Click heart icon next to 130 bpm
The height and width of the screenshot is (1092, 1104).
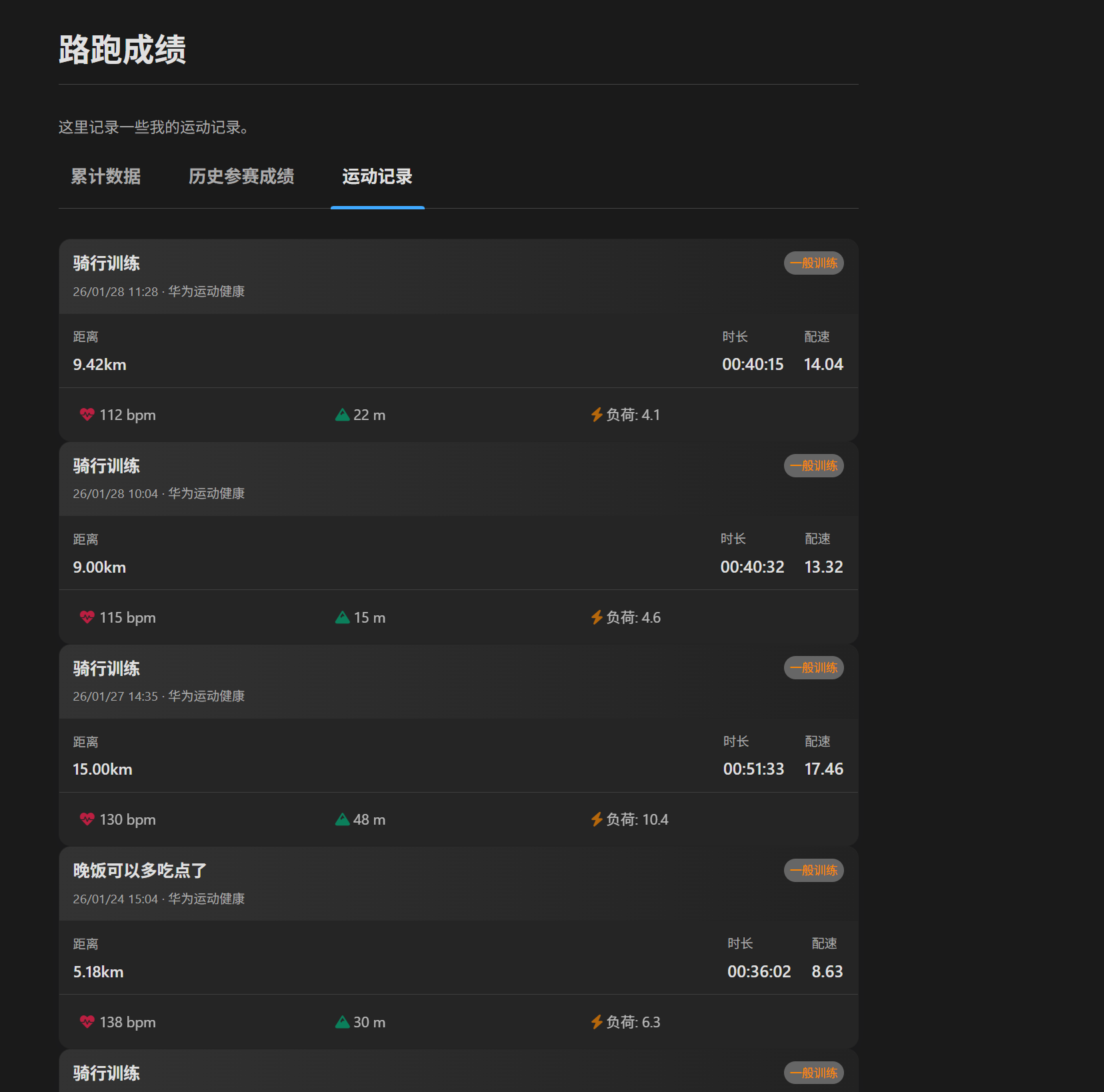click(x=87, y=819)
